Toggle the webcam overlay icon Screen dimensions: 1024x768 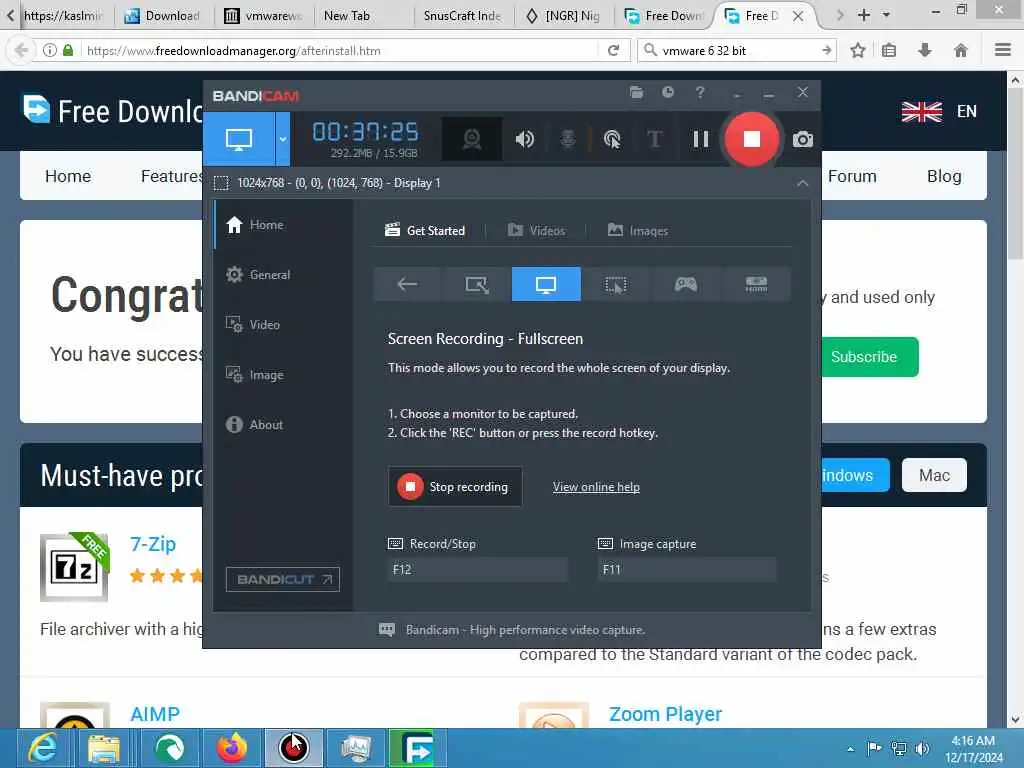click(x=472, y=139)
